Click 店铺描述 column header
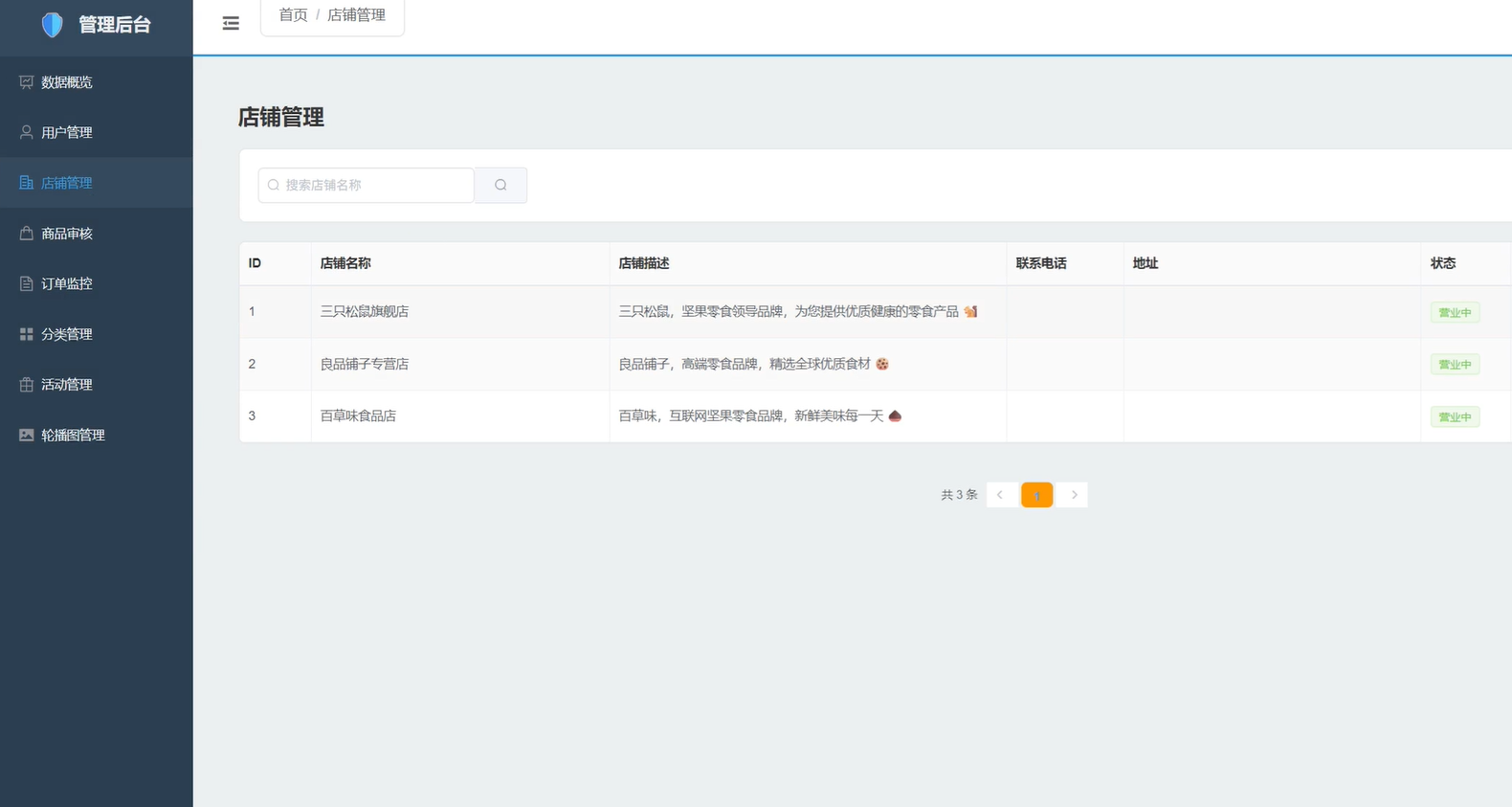The width and height of the screenshot is (1512, 807). [644, 263]
